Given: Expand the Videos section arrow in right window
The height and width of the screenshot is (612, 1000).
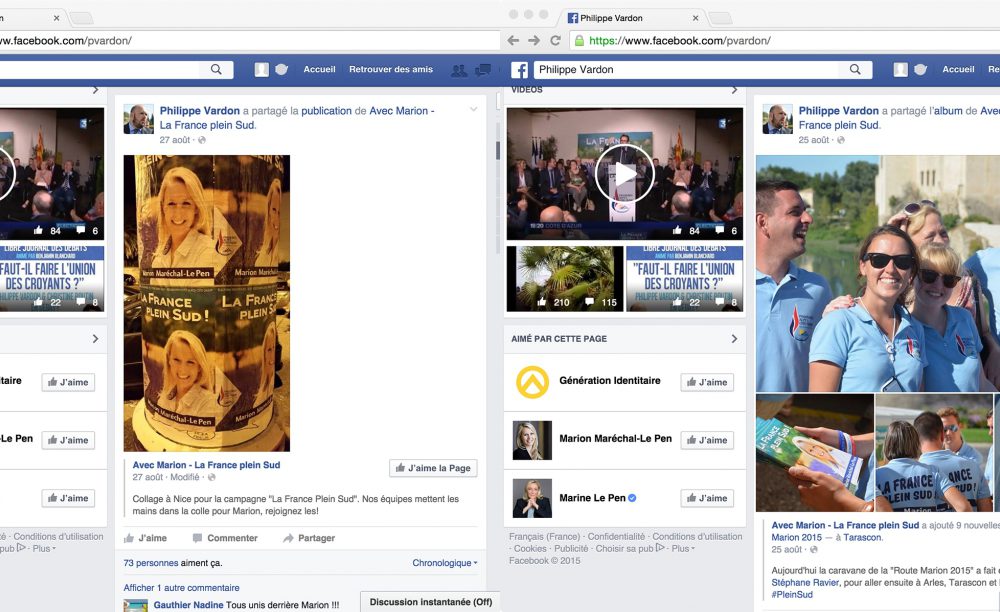Looking at the screenshot, I should point(735,90).
